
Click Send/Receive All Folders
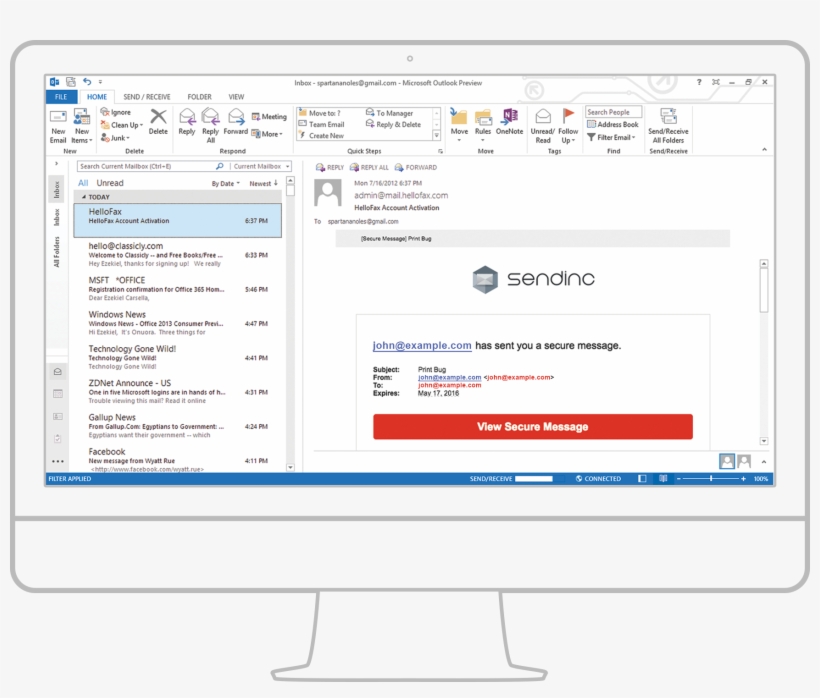click(x=668, y=126)
